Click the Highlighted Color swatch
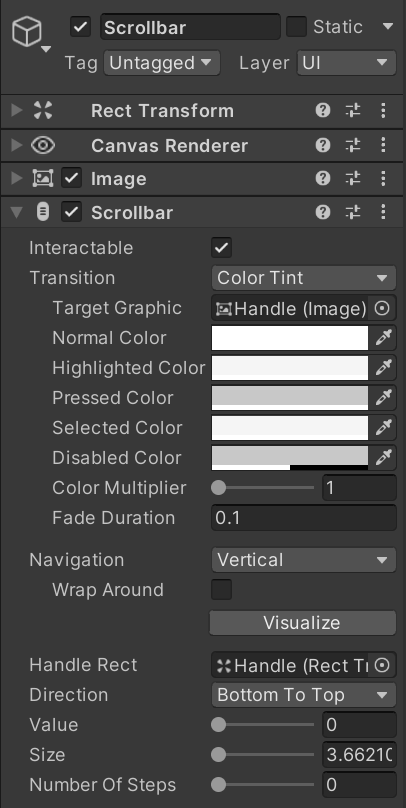This screenshot has width=406, height=808. tap(290, 368)
